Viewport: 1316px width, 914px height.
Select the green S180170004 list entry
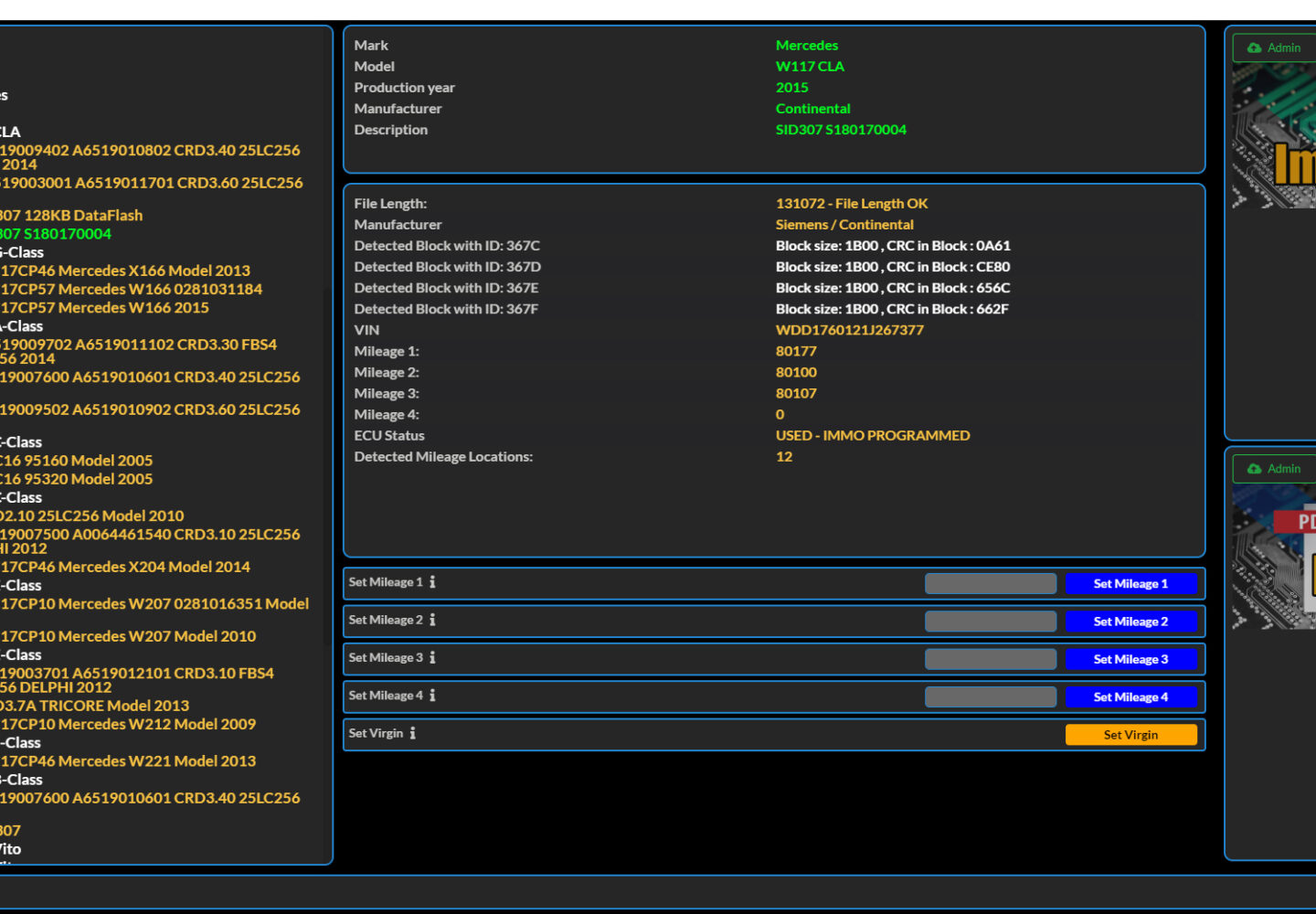(57, 234)
